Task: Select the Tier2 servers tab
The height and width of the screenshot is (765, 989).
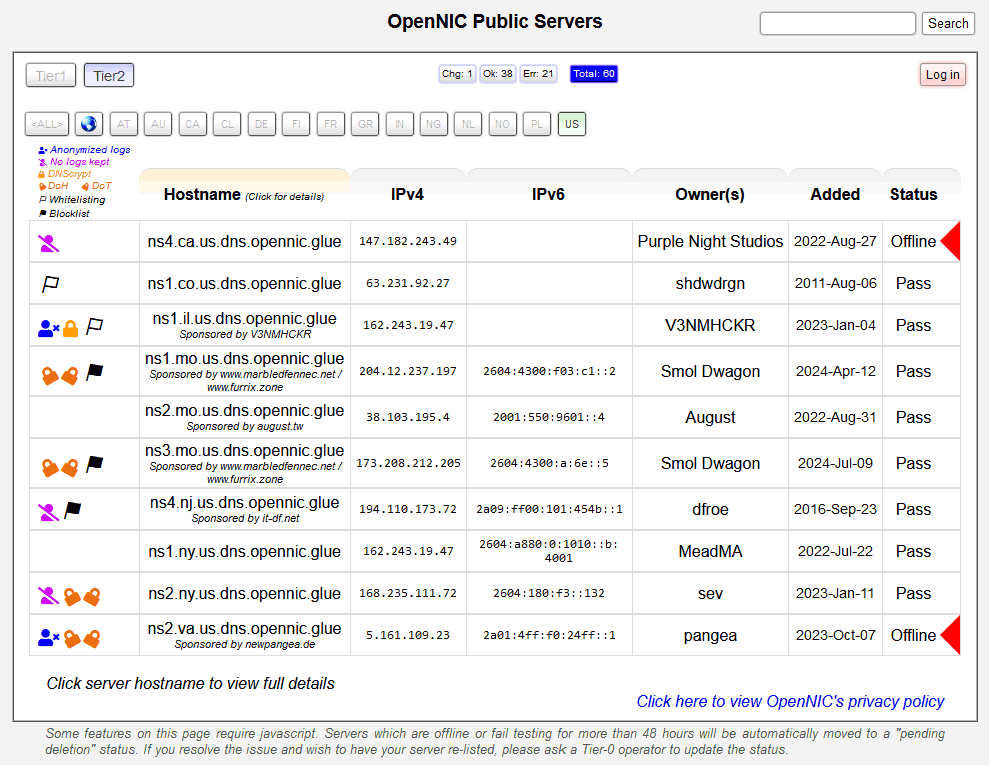Action: (x=108, y=76)
